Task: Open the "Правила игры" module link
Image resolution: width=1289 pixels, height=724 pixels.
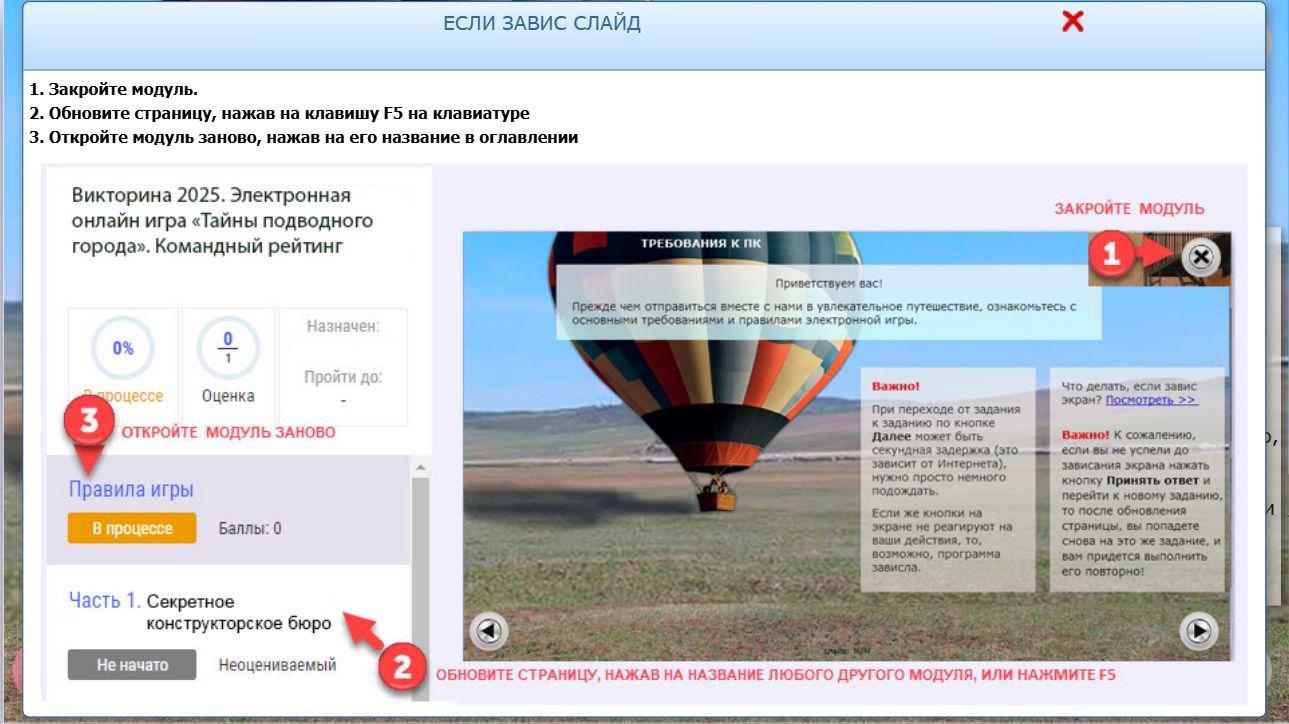Action: pyautogui.click(x=131, y=490)
